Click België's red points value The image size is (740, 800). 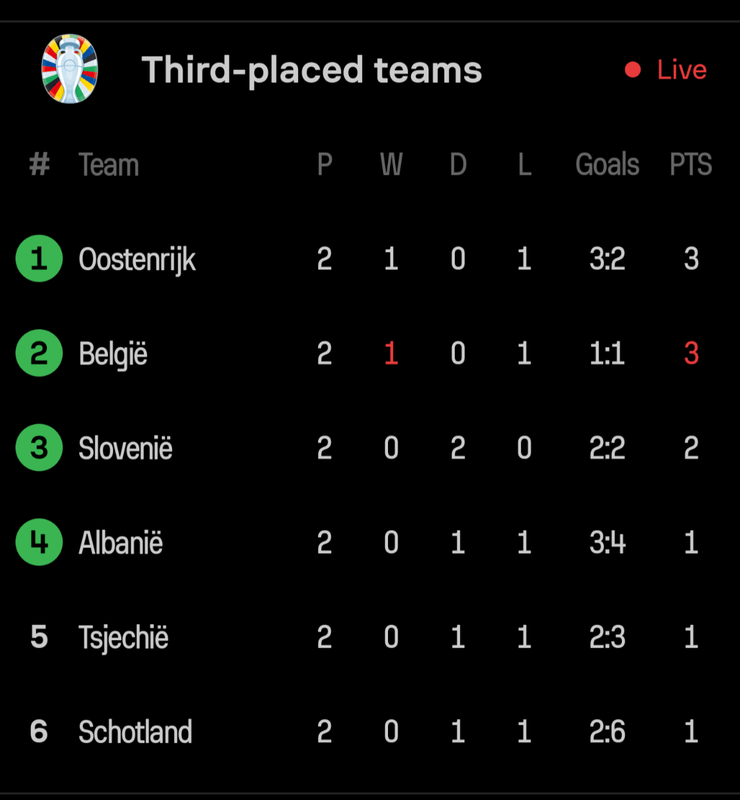click(691, 353)
